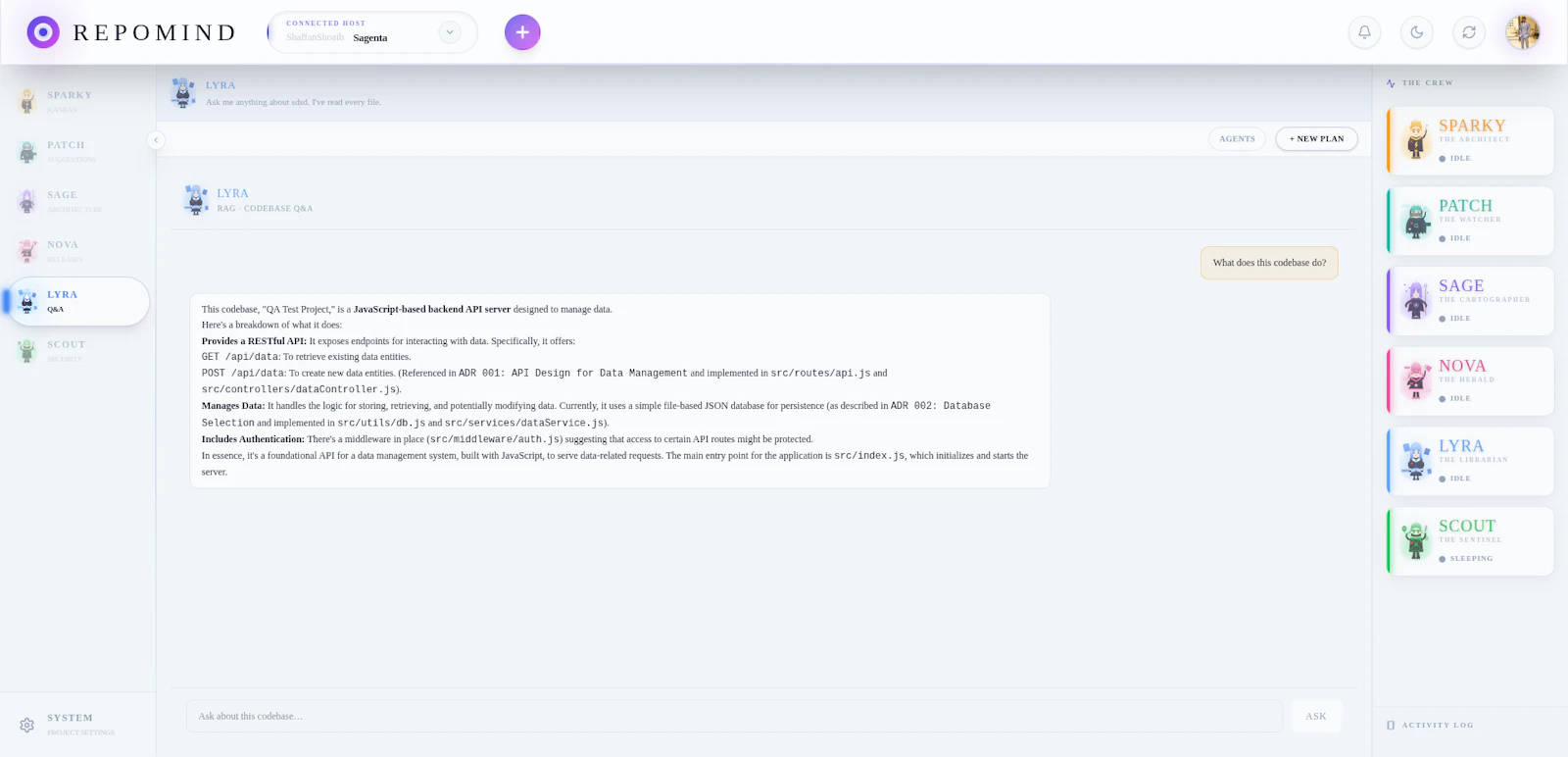Screen dimensions: 1568x757
Task: Select the Patch crew card
Action: click(x=1470, y=222)
